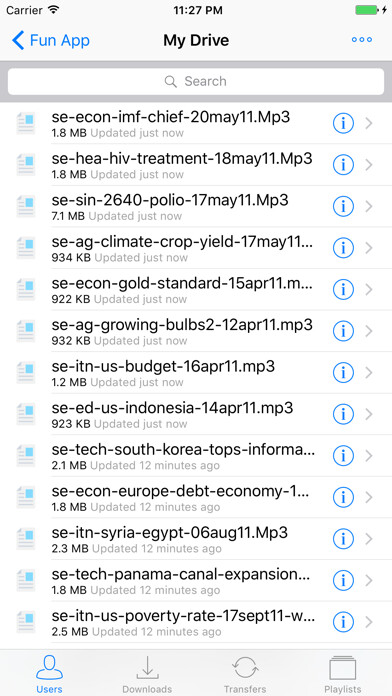Screen dimensions: 392x696
Task: Tap the 7.1 MB file size text
Action: click(x=68, y=216)
